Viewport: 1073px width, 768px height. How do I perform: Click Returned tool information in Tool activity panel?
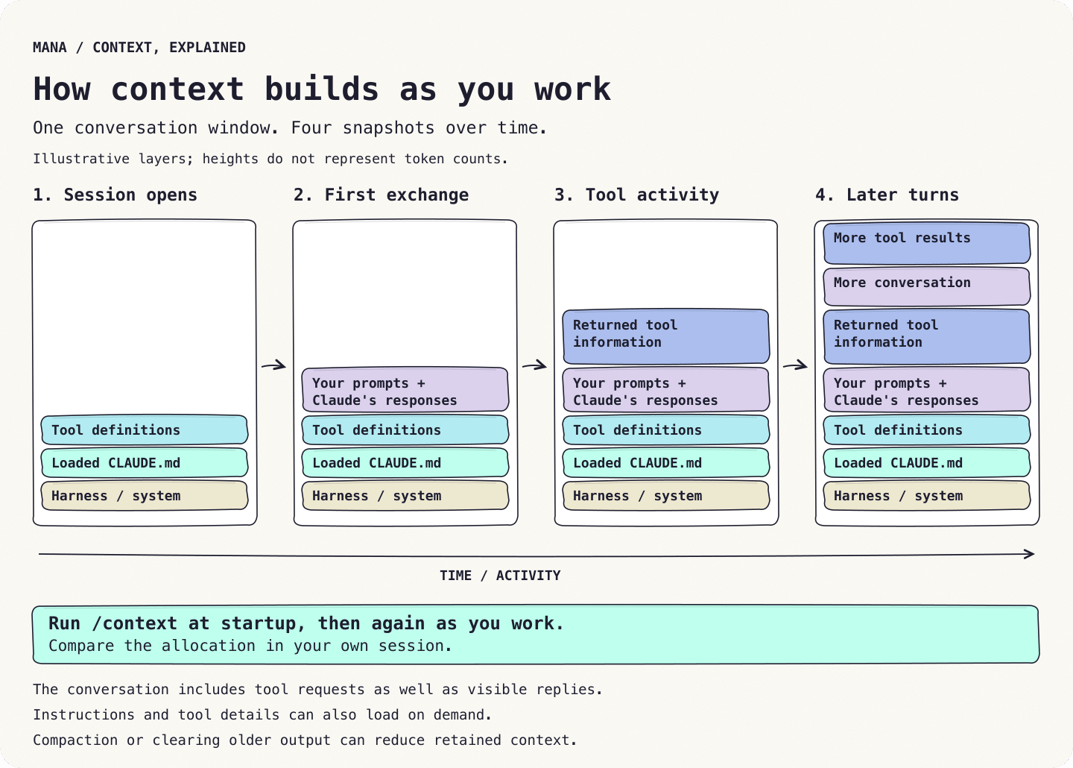pos(666,336)
